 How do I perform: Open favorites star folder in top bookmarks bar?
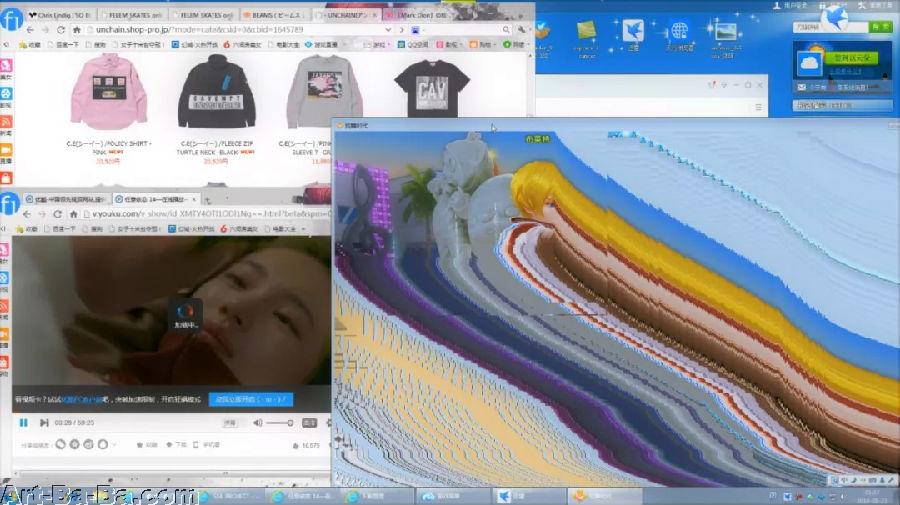28,44
